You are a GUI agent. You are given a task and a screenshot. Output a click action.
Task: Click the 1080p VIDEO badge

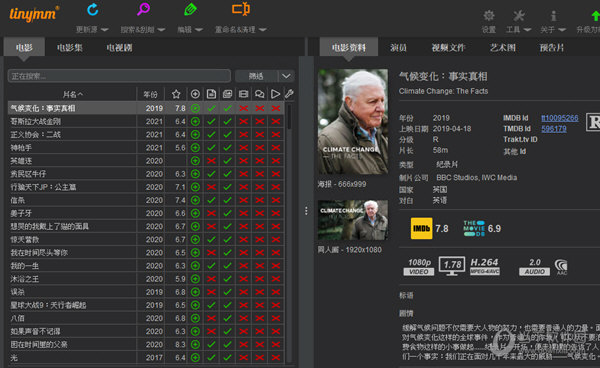(x=419, y=267)
